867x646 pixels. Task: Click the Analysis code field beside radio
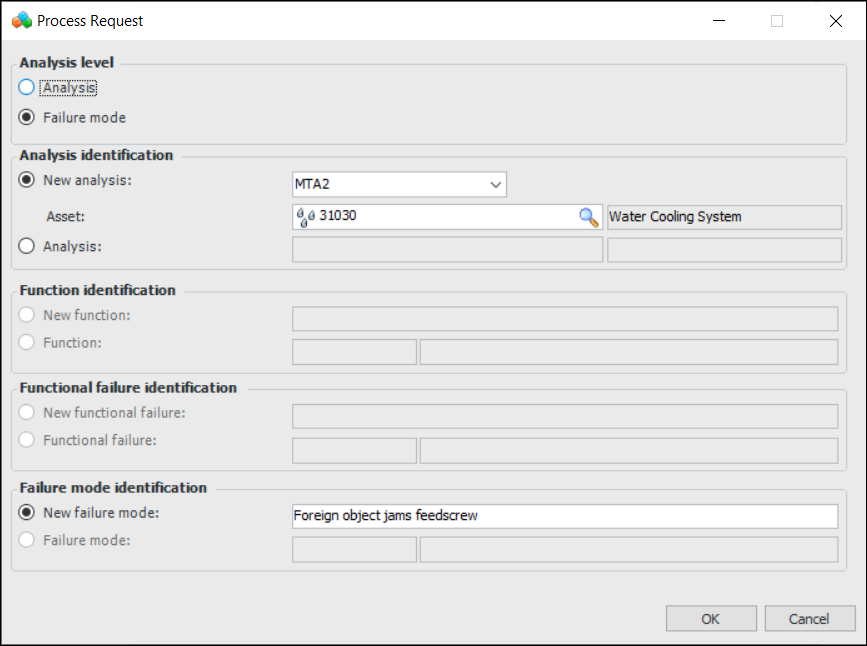446,250
